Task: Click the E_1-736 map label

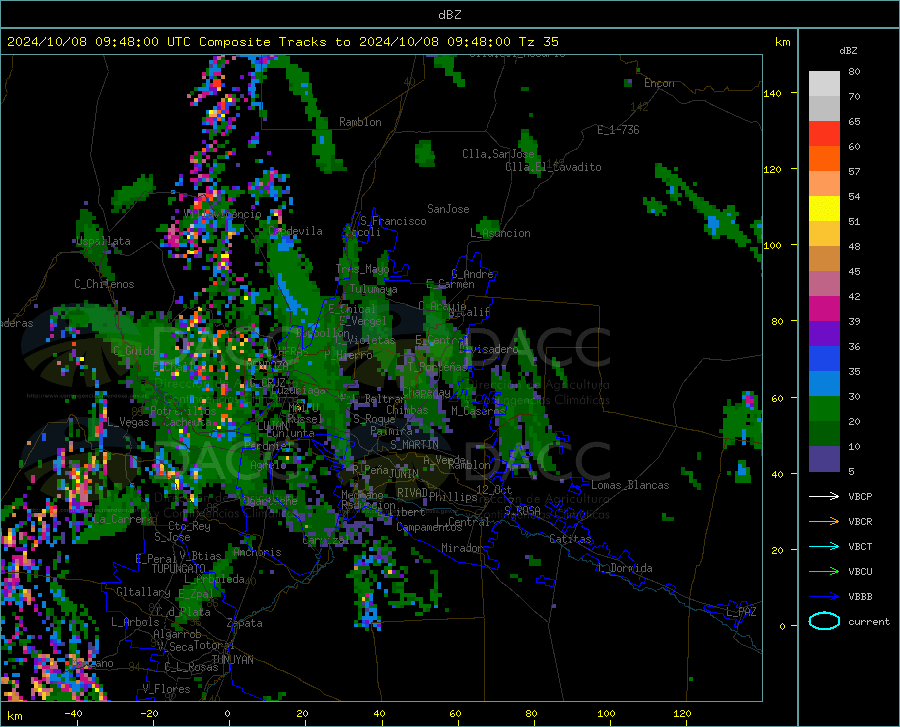Action: pyautogui.click(x=618, y=130)
